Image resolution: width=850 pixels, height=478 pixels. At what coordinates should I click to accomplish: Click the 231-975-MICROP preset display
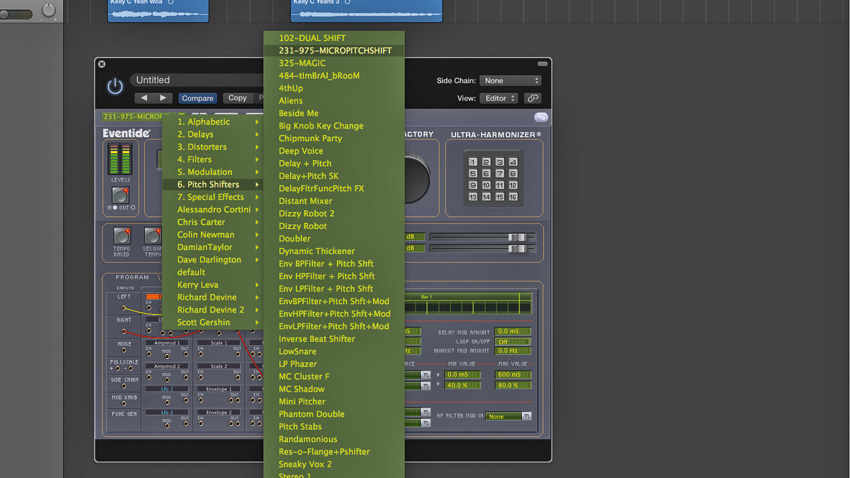(132, 117)
